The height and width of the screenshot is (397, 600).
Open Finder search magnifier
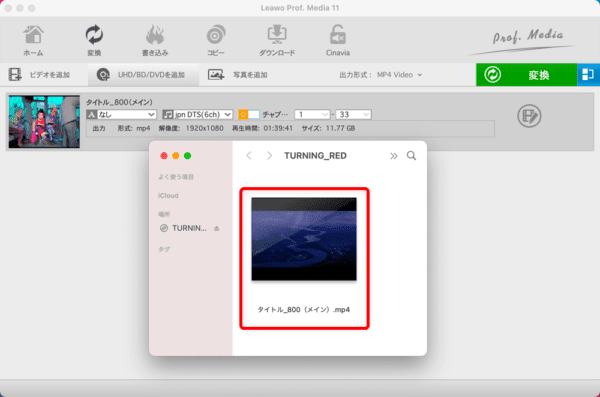411,155
